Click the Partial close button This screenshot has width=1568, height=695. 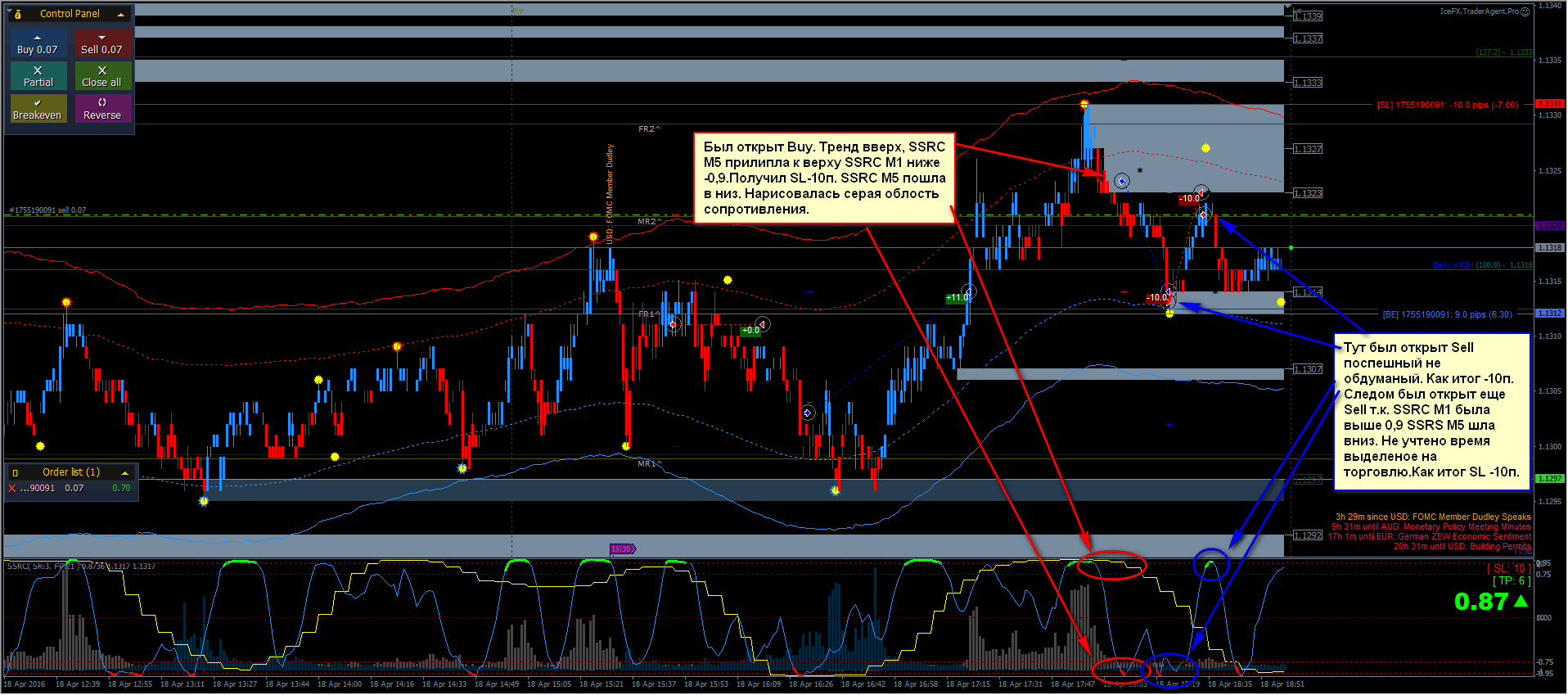coord(38,76)
